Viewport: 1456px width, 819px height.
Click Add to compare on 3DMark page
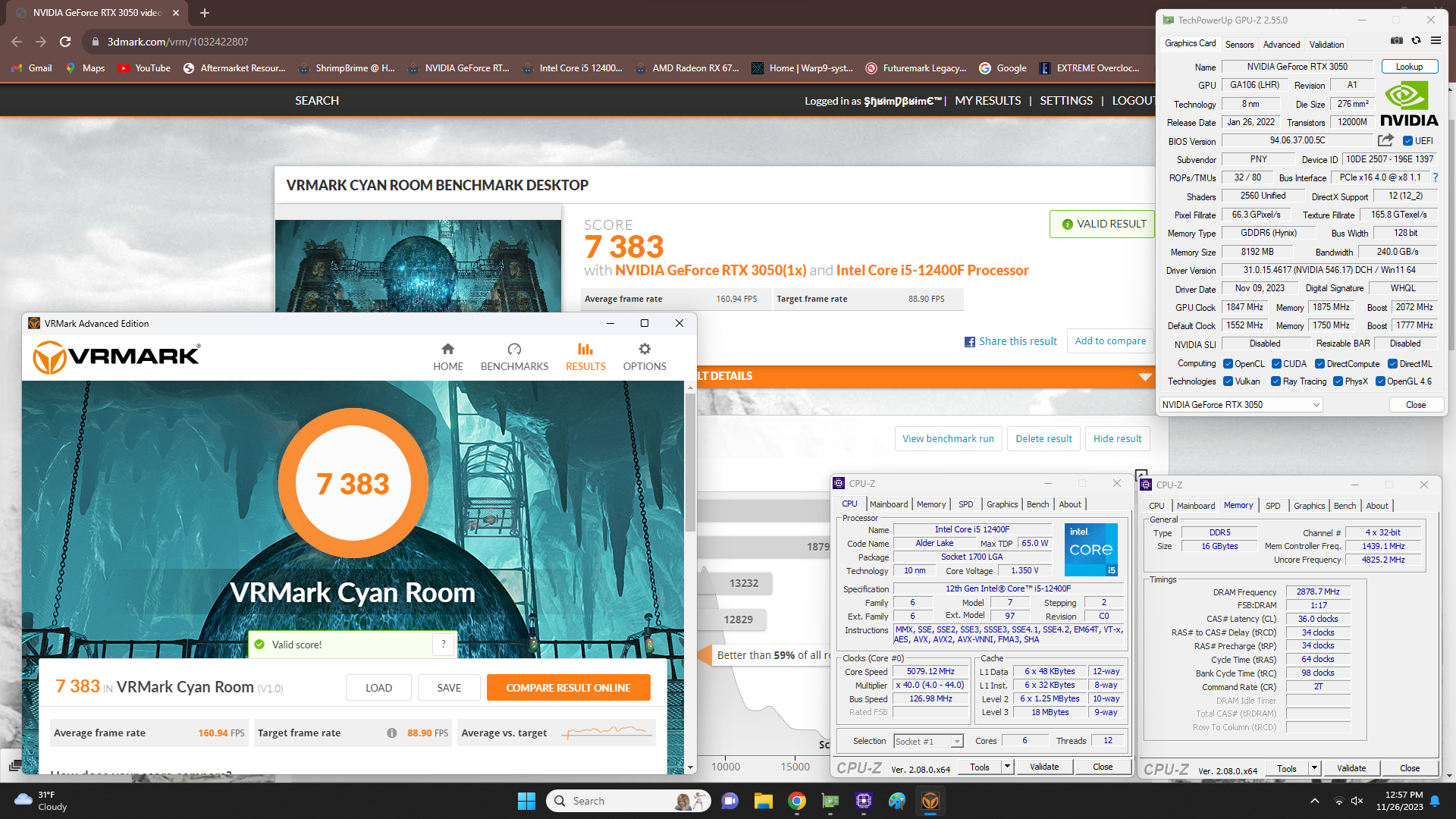1110,341
